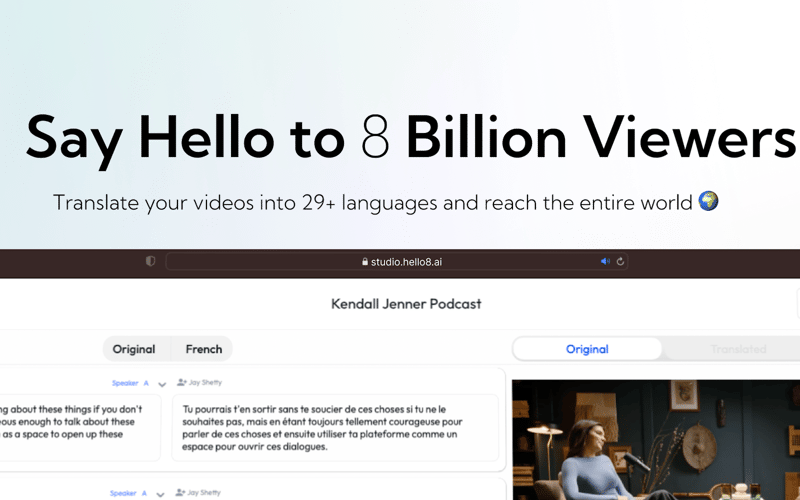The width and height of the screenshot is (800, 500).
Task: Expand the Speaker A chevron in the lower cut-off segment
Action: pos(160,494)
